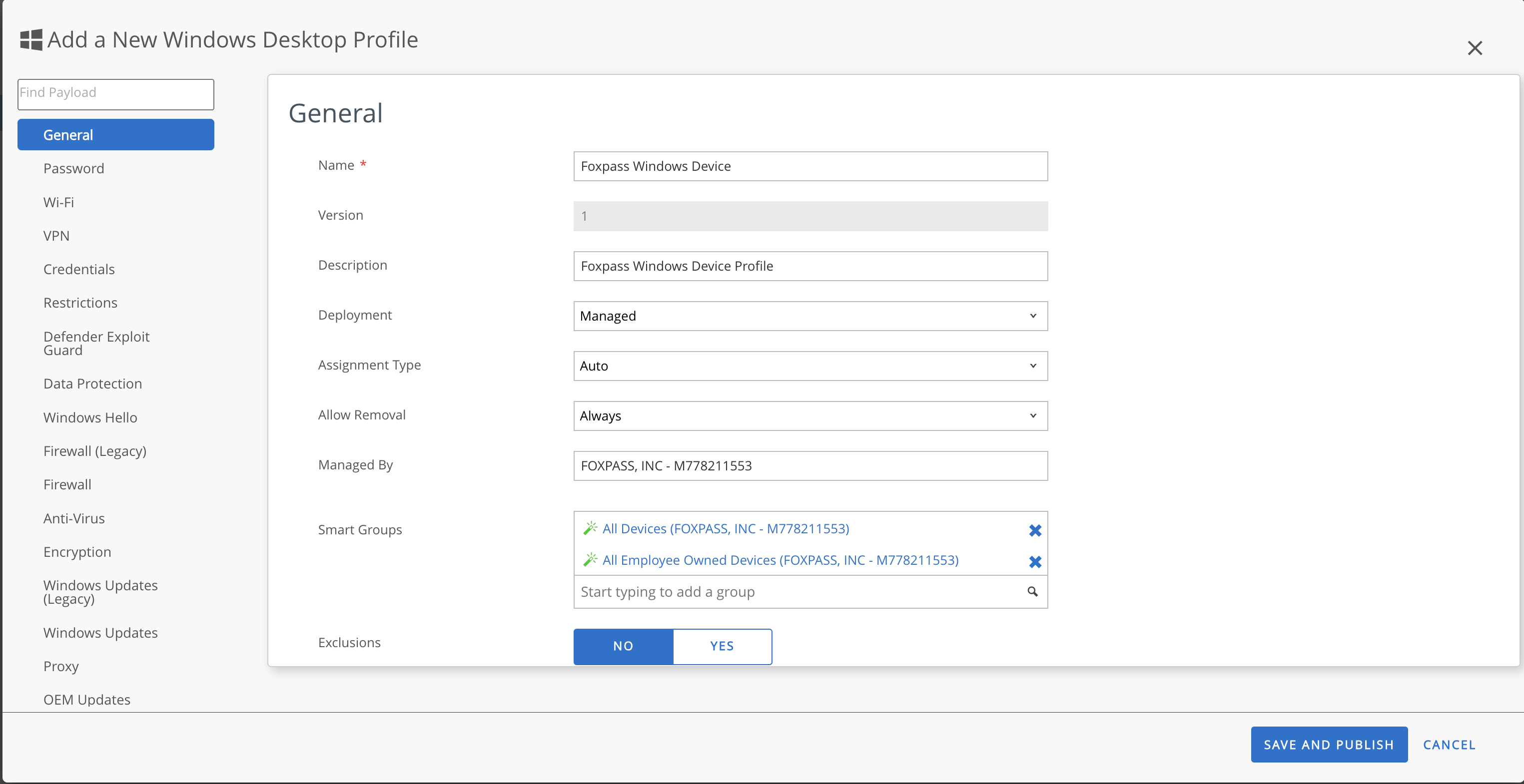
Task: Open the VPN payload
Action: [x=56, y=236]
